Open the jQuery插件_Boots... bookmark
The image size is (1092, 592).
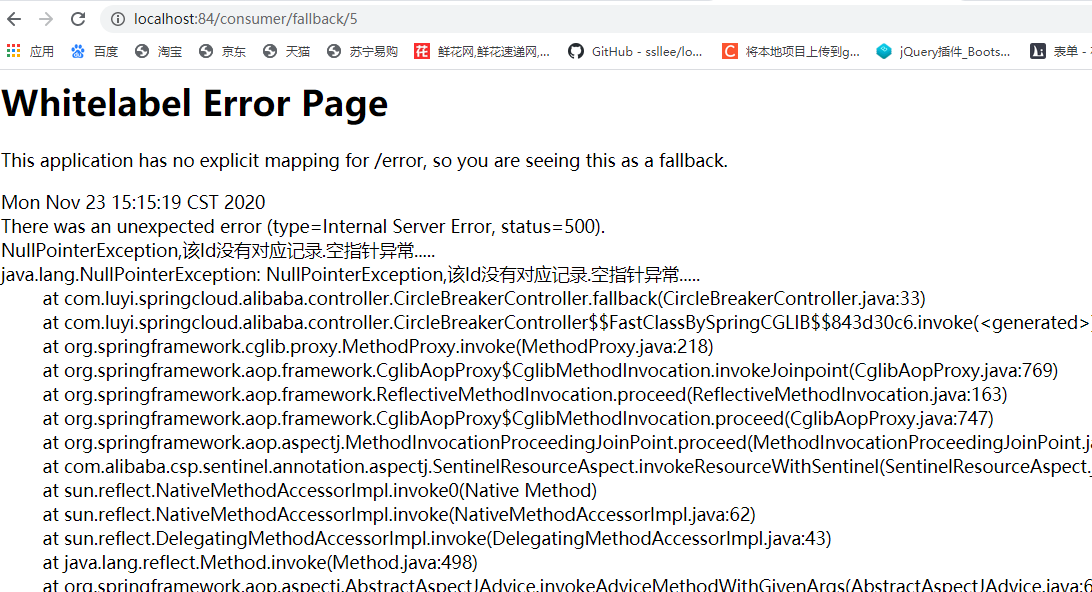944,52
